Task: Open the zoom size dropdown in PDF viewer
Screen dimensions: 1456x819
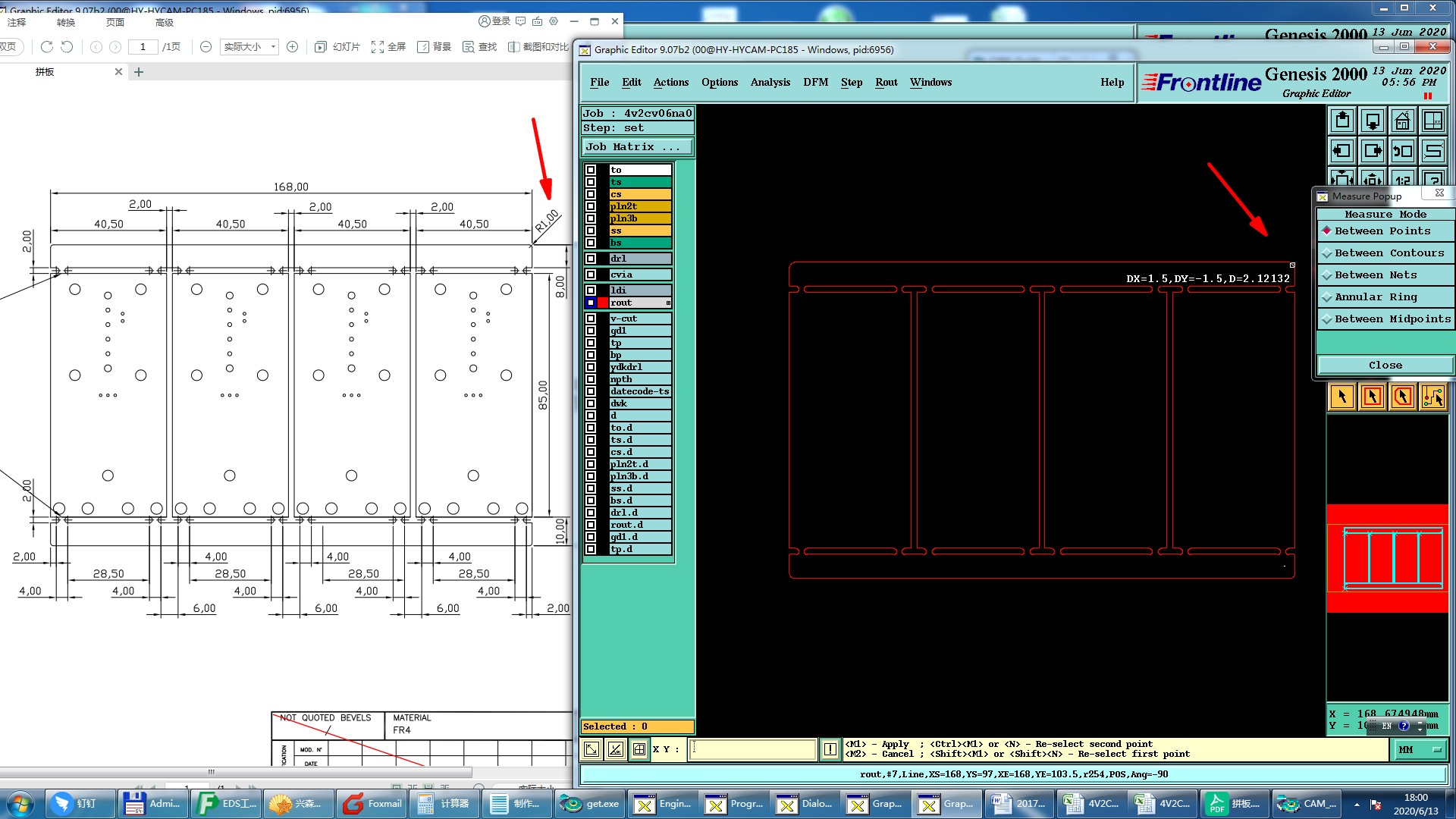Action: pos(273,47)
